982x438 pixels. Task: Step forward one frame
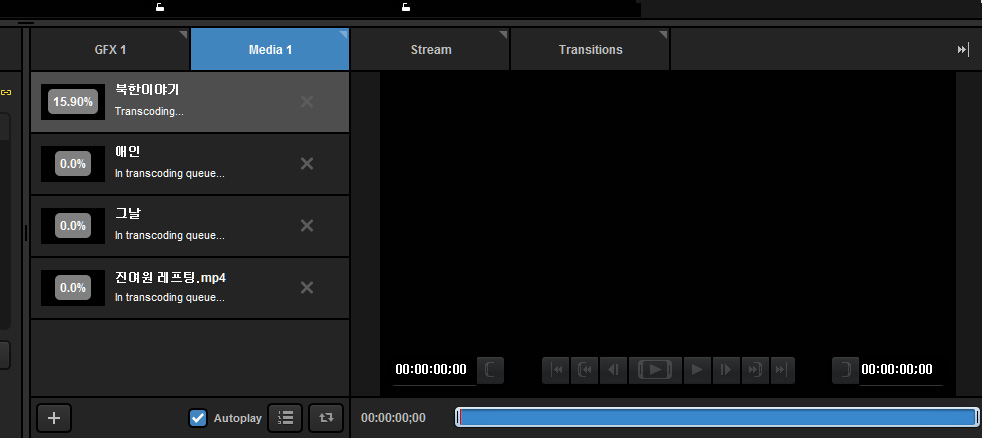click(x=725, y=370)
